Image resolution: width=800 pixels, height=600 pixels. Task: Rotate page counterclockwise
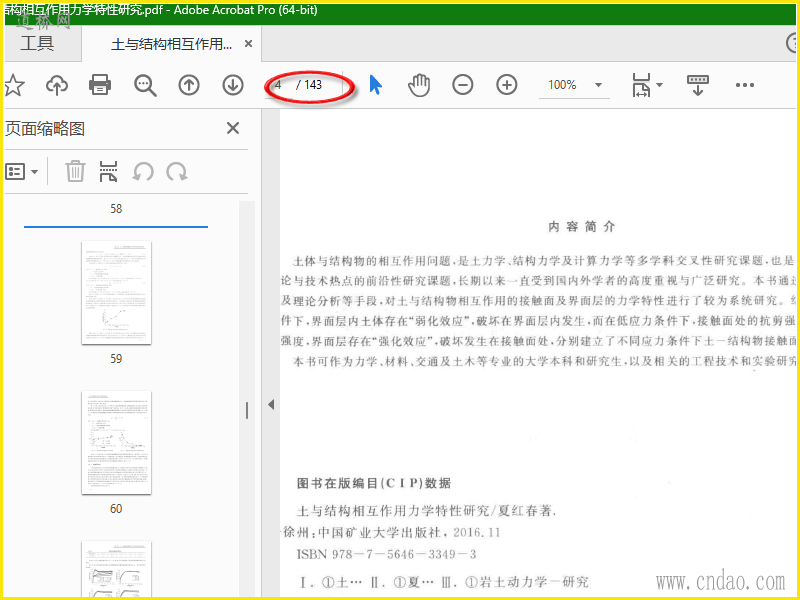[x=143, y=172]
